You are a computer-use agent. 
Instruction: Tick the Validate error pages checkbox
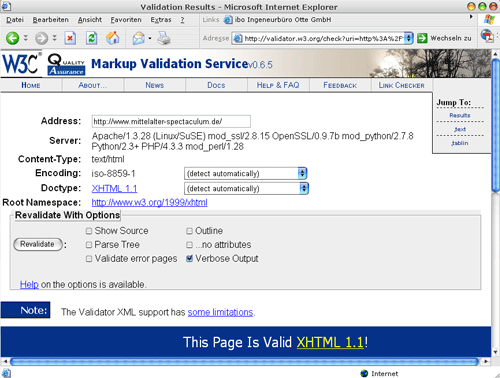coord(89,259)
